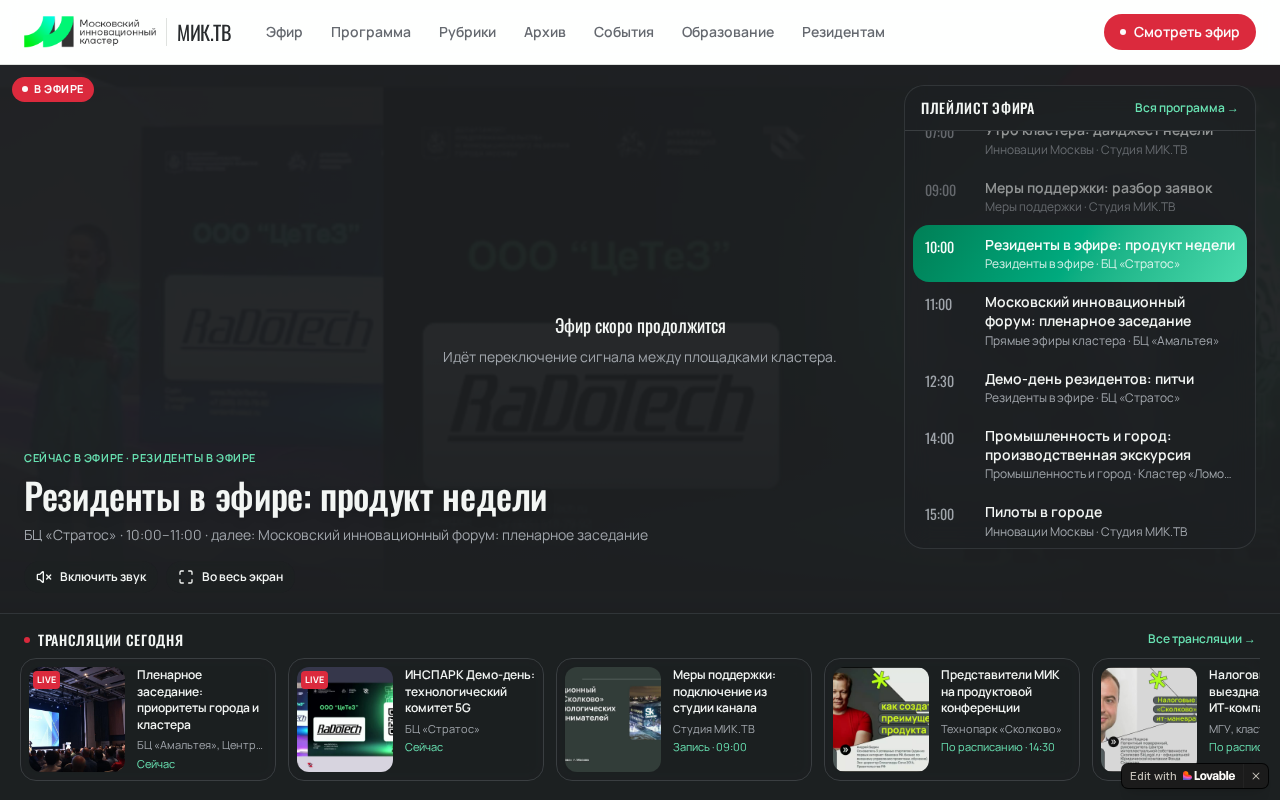This screenshot has width=1280, height=800.
Task: Select 10:00 Резиденты в эфире playlist item
Action: click(x=1080, y=254)
